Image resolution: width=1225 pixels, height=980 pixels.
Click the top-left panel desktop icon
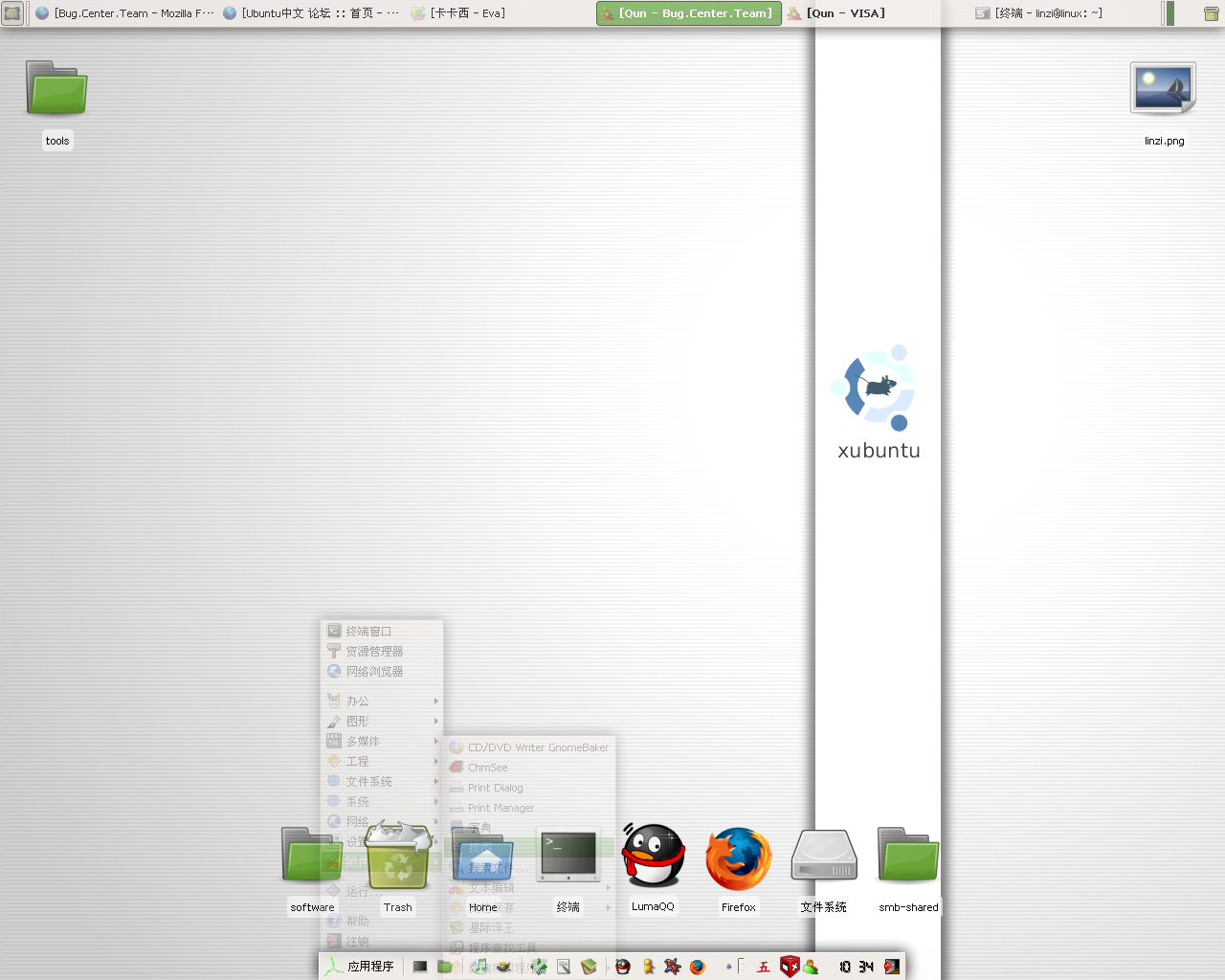[12, 13]
